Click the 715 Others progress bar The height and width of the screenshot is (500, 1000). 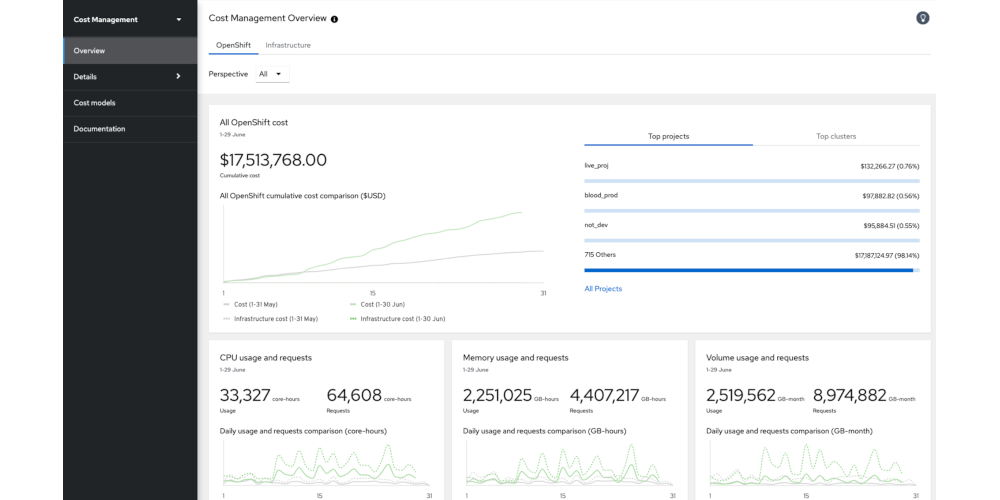click(x=751, y=270)
